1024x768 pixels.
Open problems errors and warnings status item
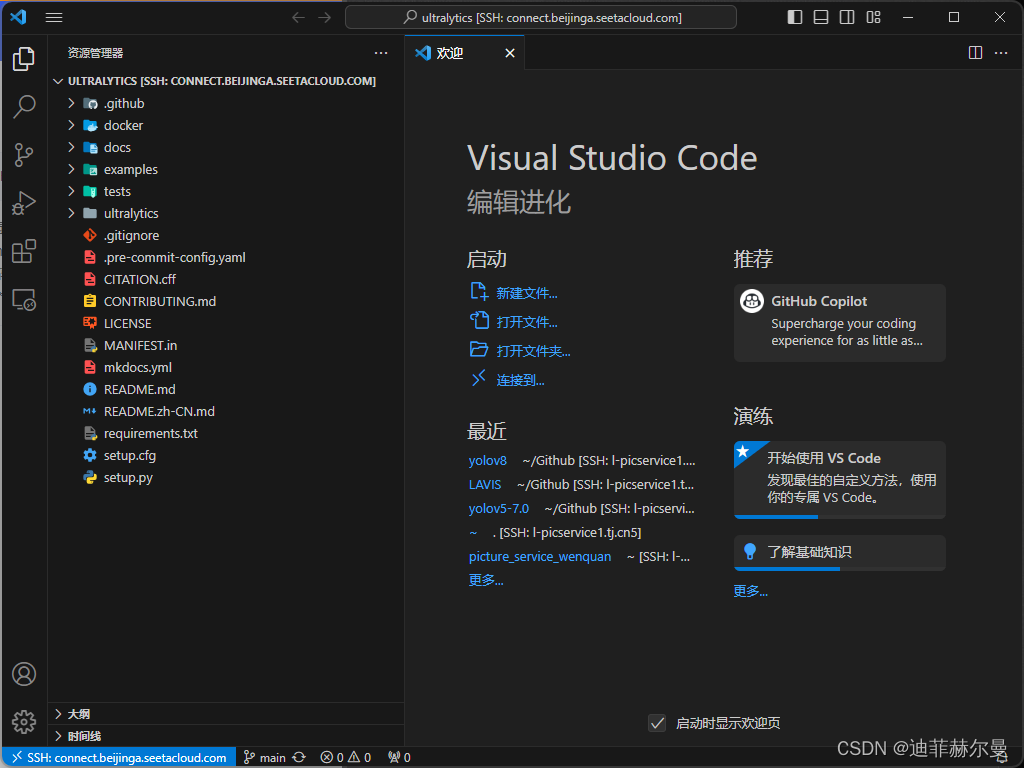[345, 758]
